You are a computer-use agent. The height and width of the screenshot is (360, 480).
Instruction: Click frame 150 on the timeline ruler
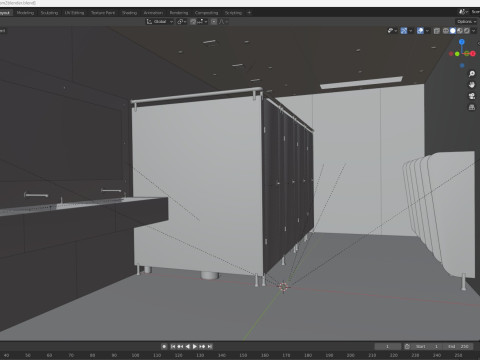pos(243,355)
